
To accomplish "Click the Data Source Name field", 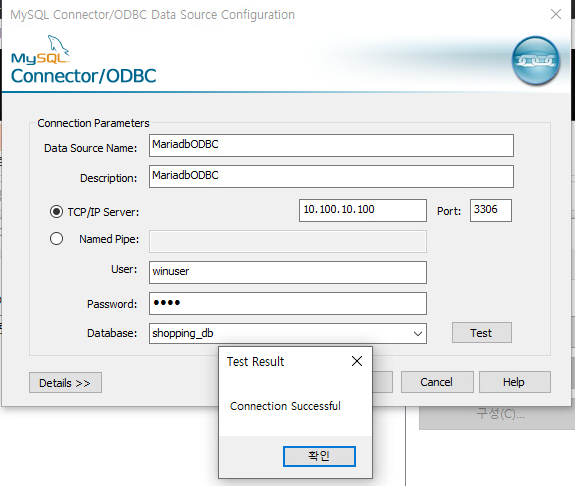I will pos(331,145).
